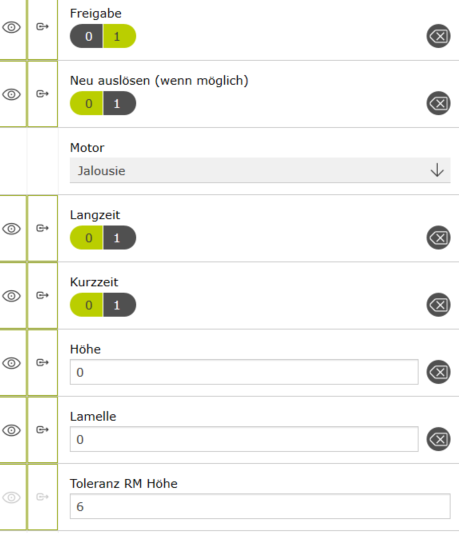
Task: Clear the Kurzzeit value icon
Action: coord(438,305)
